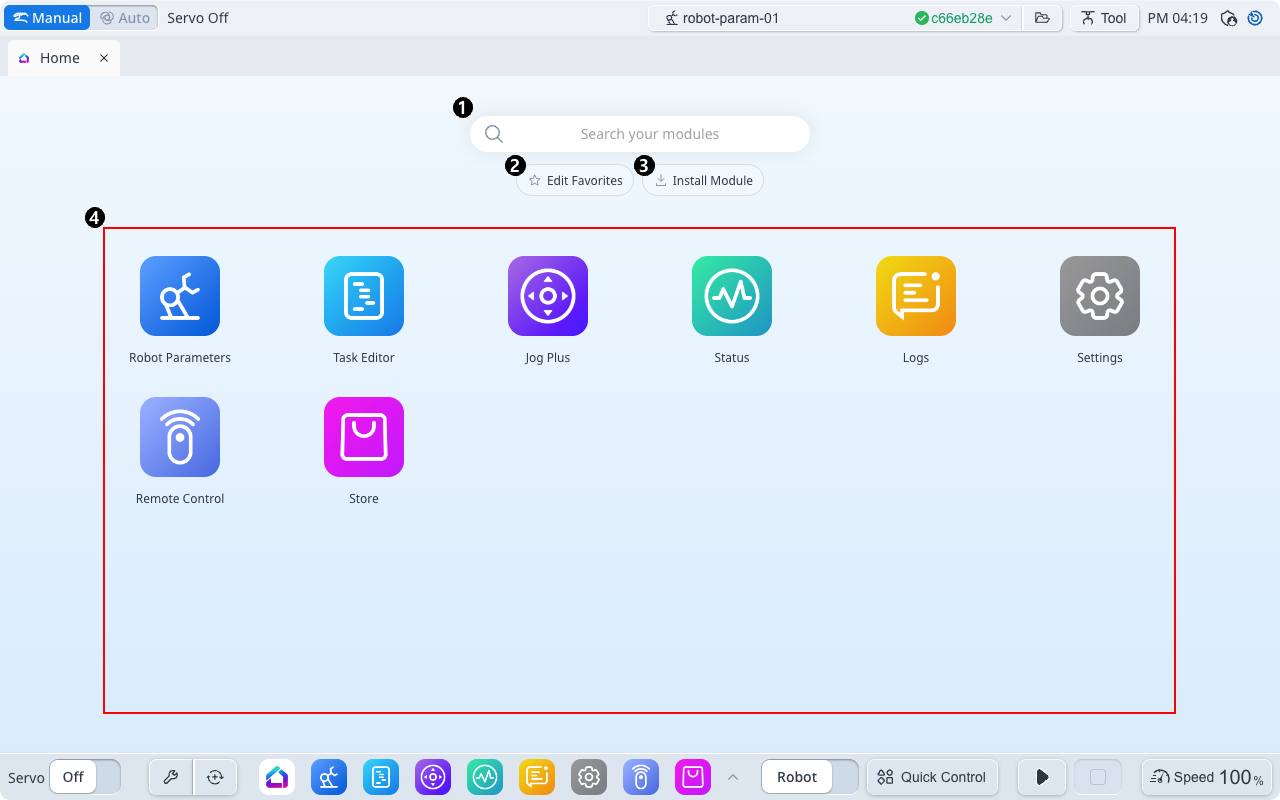Switch to Auto mode
Viewport: 1280px width, 800px height.
[x=124, y=18]
